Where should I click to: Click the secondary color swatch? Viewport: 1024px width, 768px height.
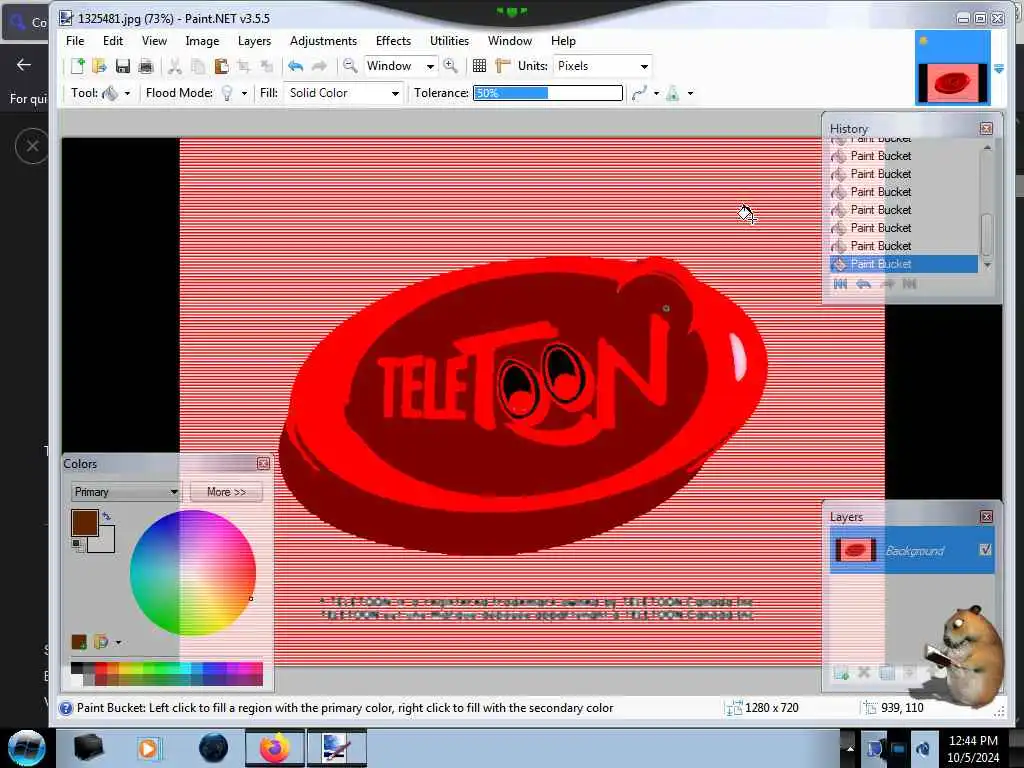[x=104, y=542]
